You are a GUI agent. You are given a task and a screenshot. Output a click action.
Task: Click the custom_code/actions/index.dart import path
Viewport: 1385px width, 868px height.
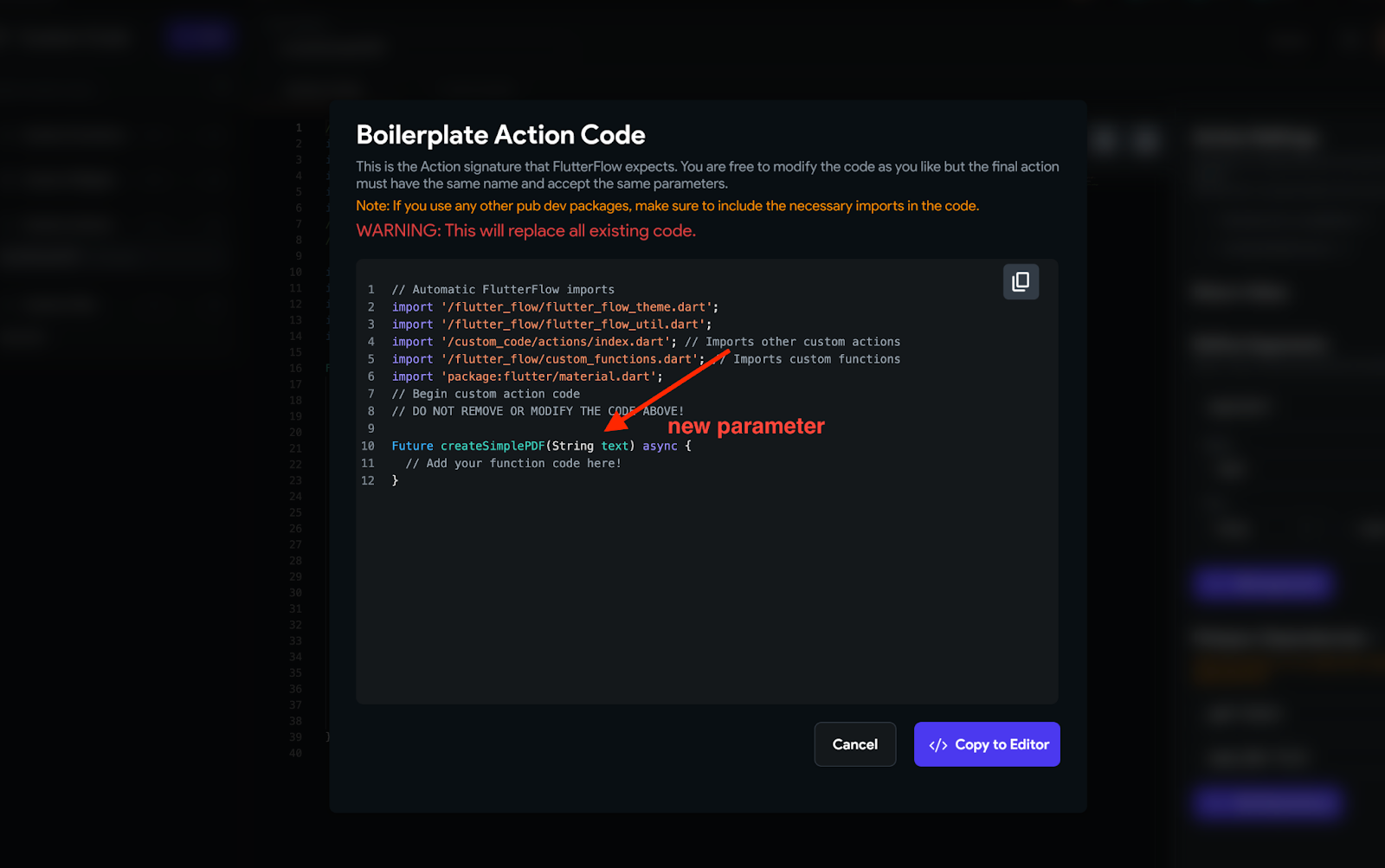tap(556, 342)
